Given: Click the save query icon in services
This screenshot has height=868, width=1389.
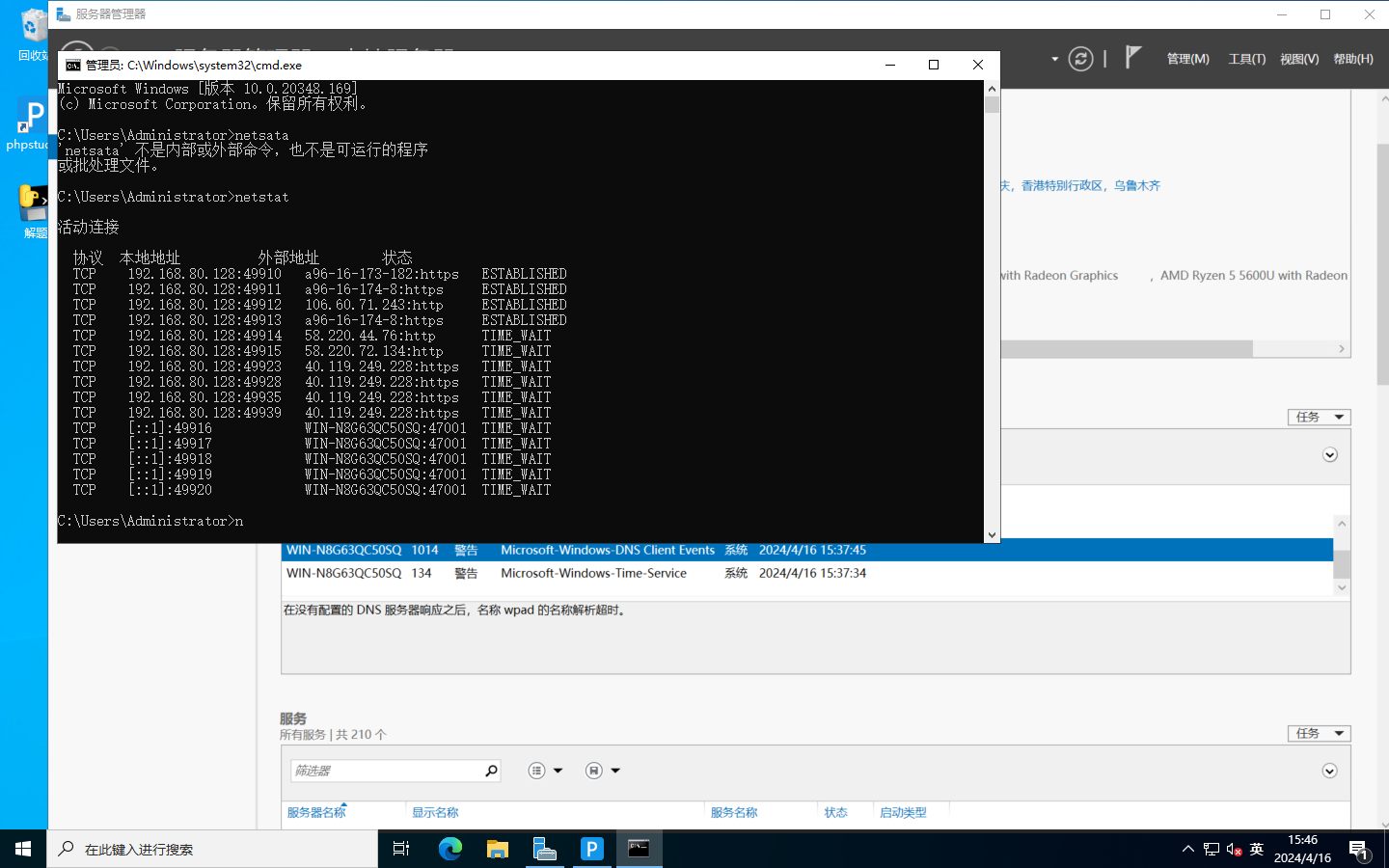Looking at the screenshot, I should click(x=594, y=771).
